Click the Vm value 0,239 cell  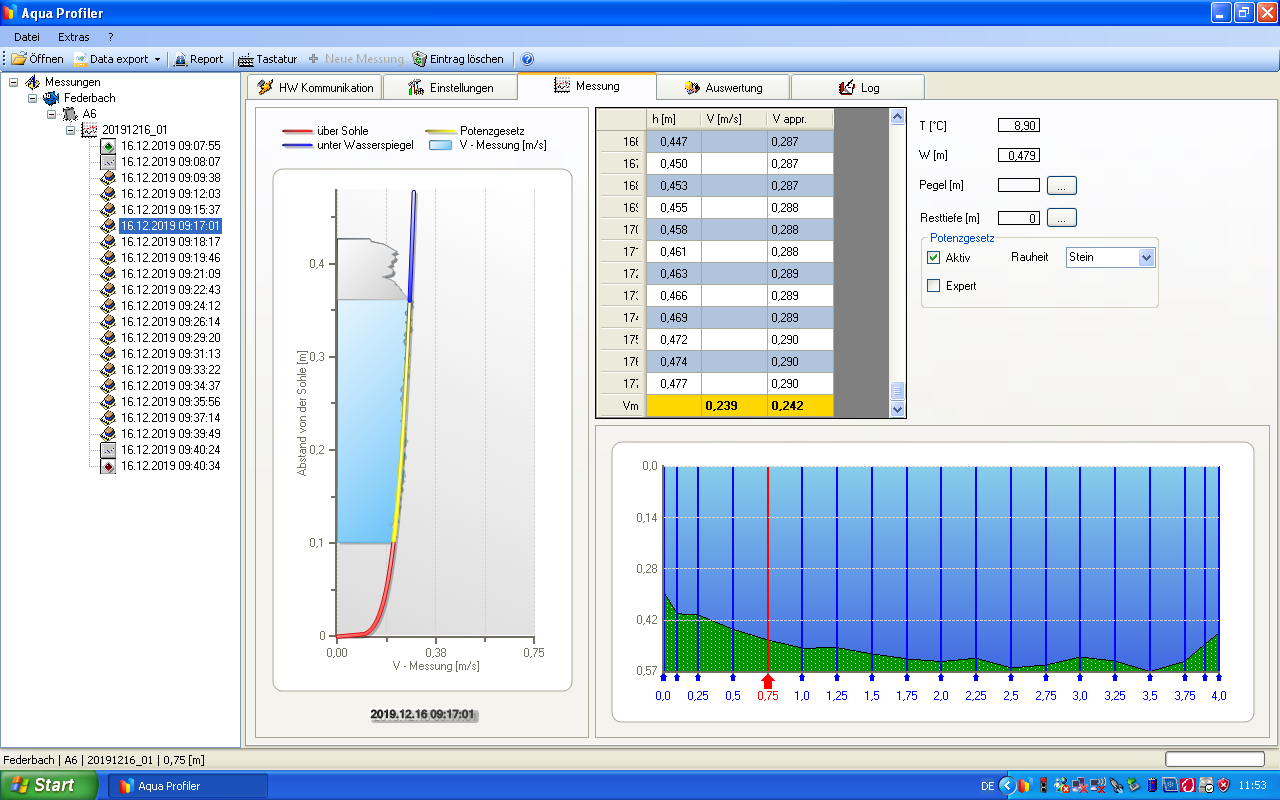[x=734, y=406]
